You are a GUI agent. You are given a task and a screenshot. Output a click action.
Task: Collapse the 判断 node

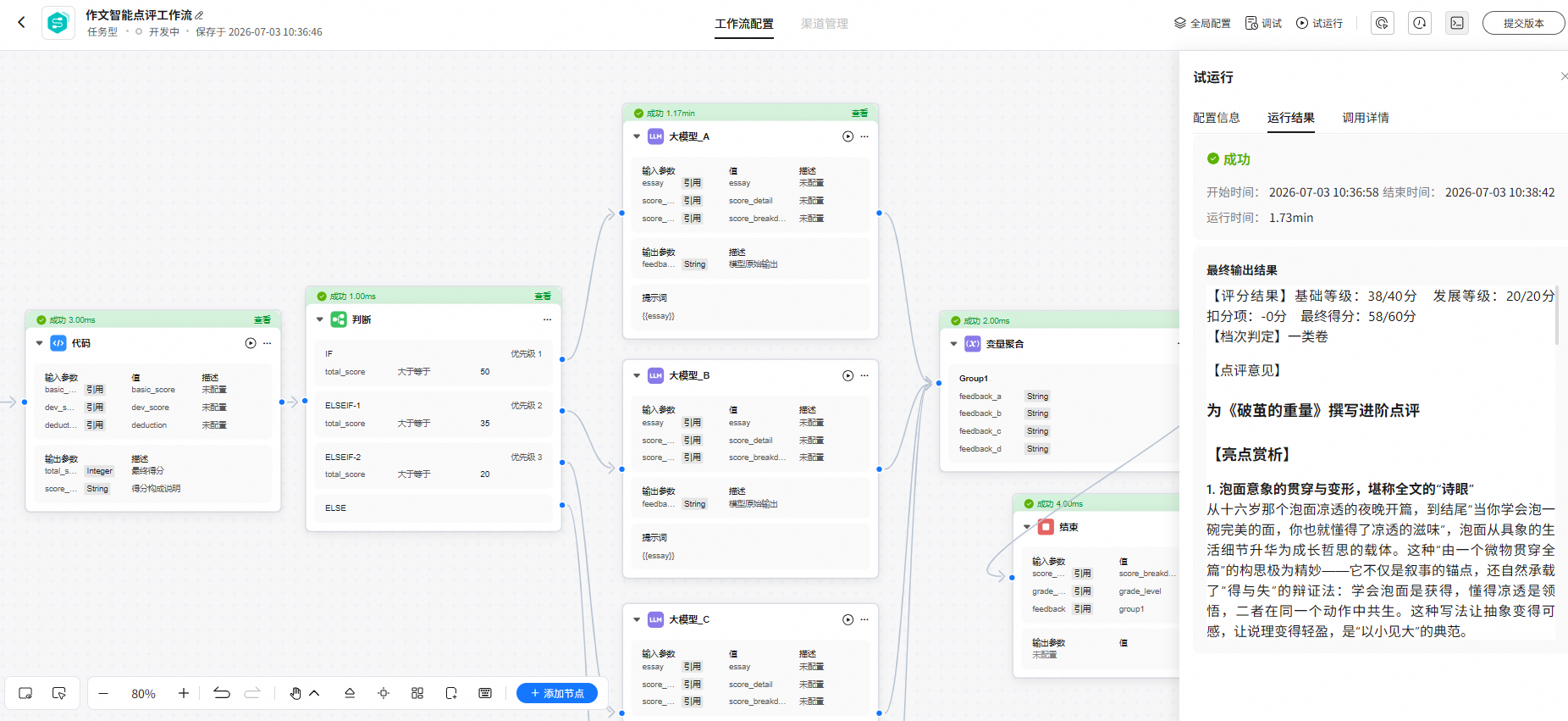[x=320, y=319]
